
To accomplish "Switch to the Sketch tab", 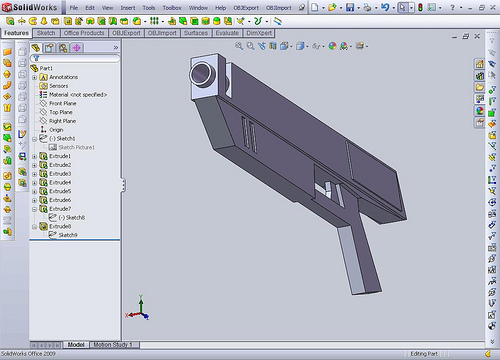I will click(46, 33).
